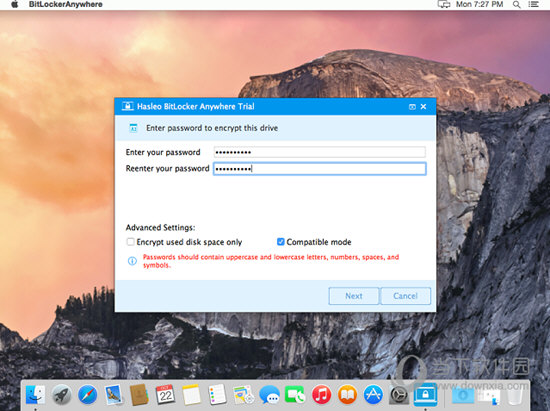Click the Hasleo BitLocker title bar logo icon
This screenshot has width=550, height=411.
click(127, 106)
